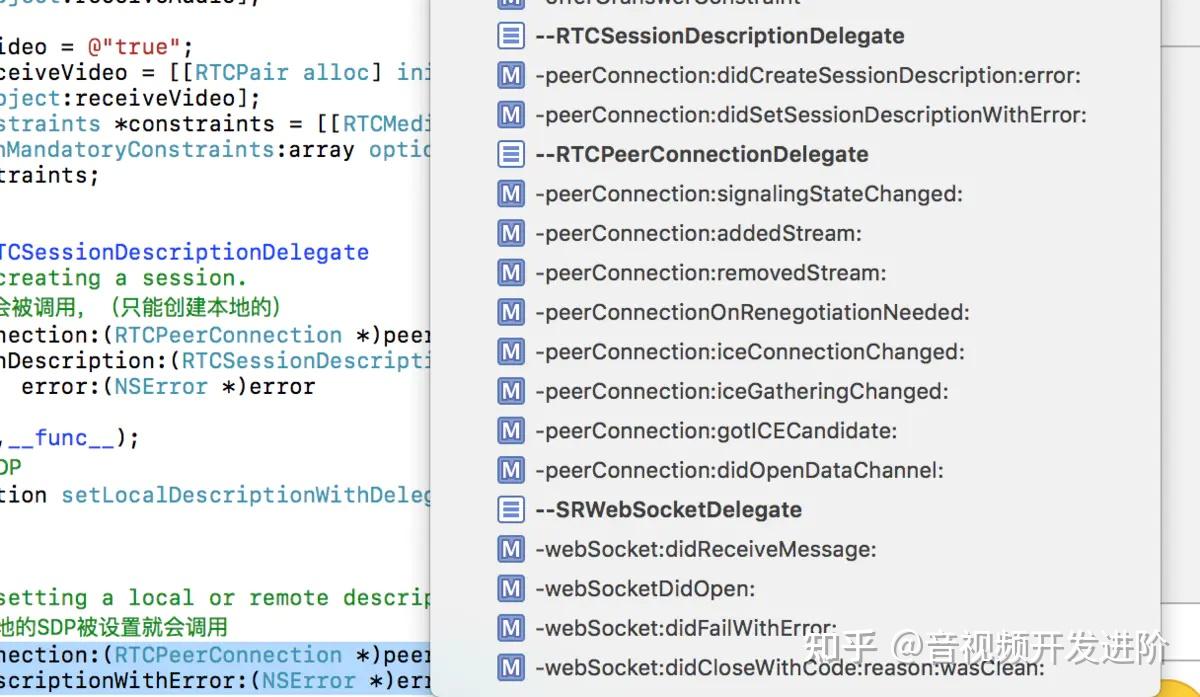Click the M icon beside addedStream:

click(511, 233)
